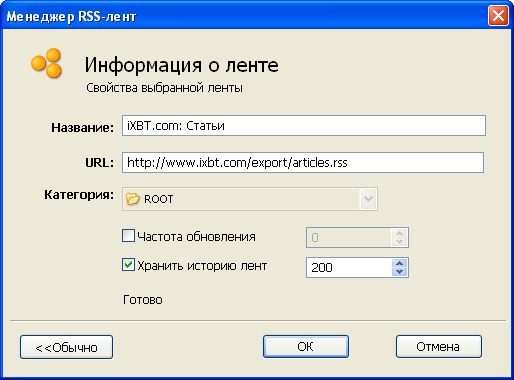This screenshot has height=380, width=514.
Task: Click the update frequency down arrow
Action: [x=400, y=242]
